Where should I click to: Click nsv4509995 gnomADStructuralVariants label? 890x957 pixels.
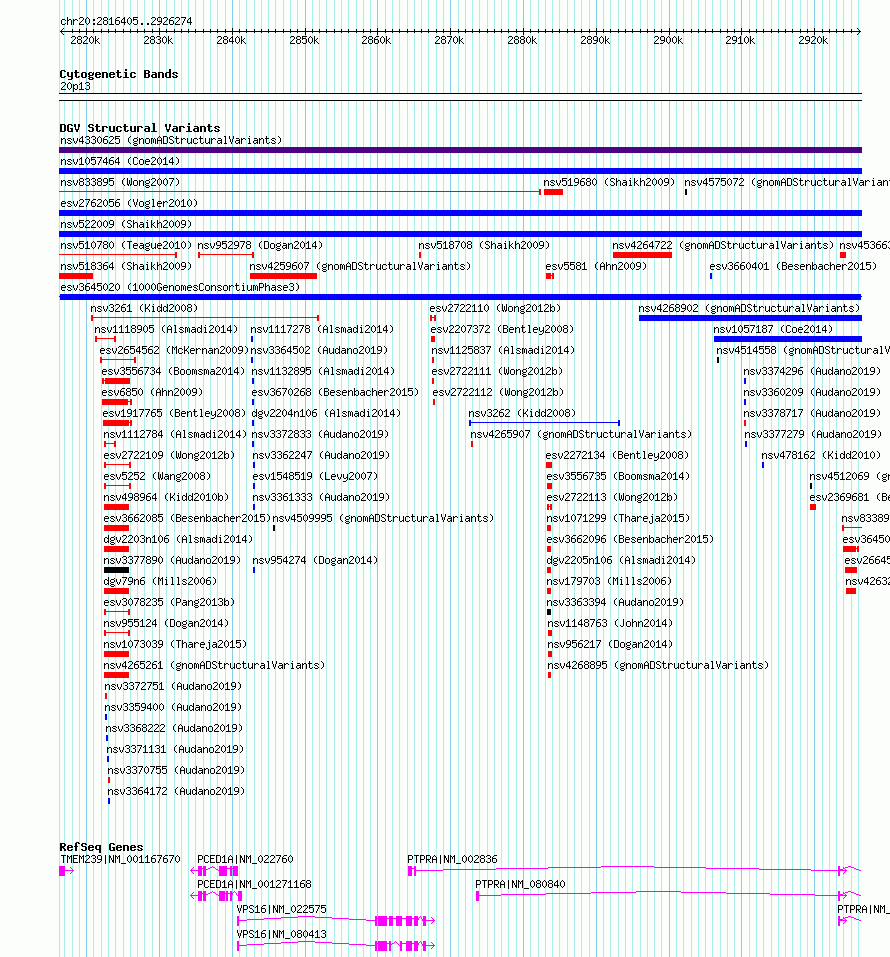coord(383,518)
